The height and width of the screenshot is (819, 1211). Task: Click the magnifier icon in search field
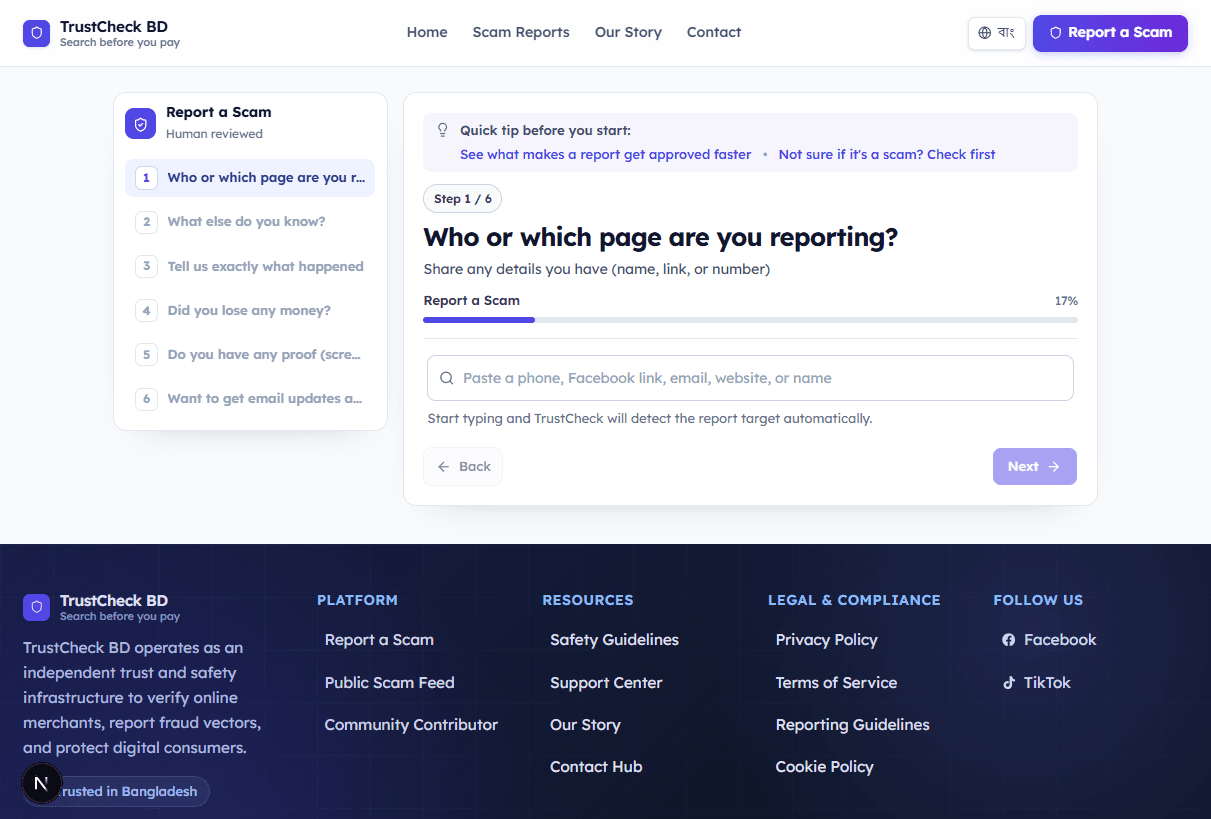pyautogui.click(x=447, y=378)
